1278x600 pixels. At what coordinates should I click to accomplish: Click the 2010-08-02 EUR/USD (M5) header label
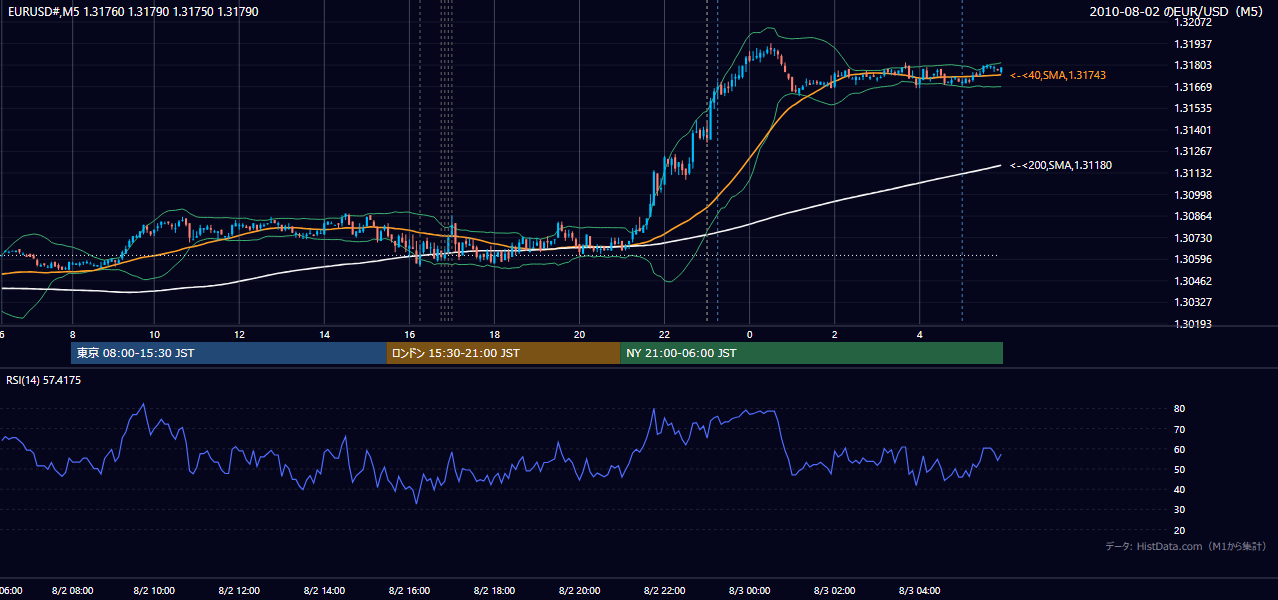click(x=1177, y=12)
